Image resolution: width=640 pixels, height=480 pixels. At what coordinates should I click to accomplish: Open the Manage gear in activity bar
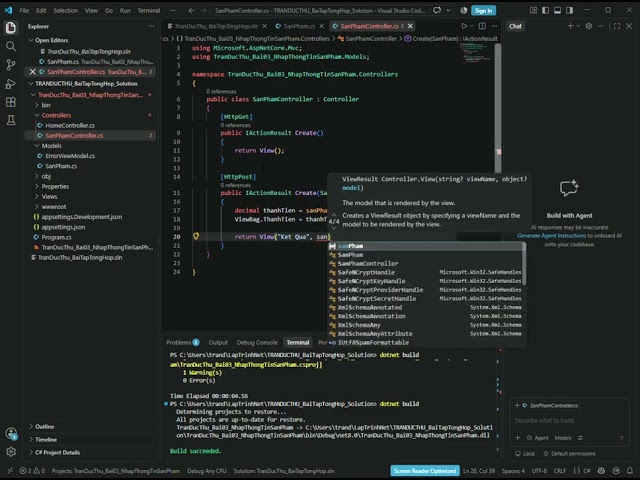coord(11,452)
